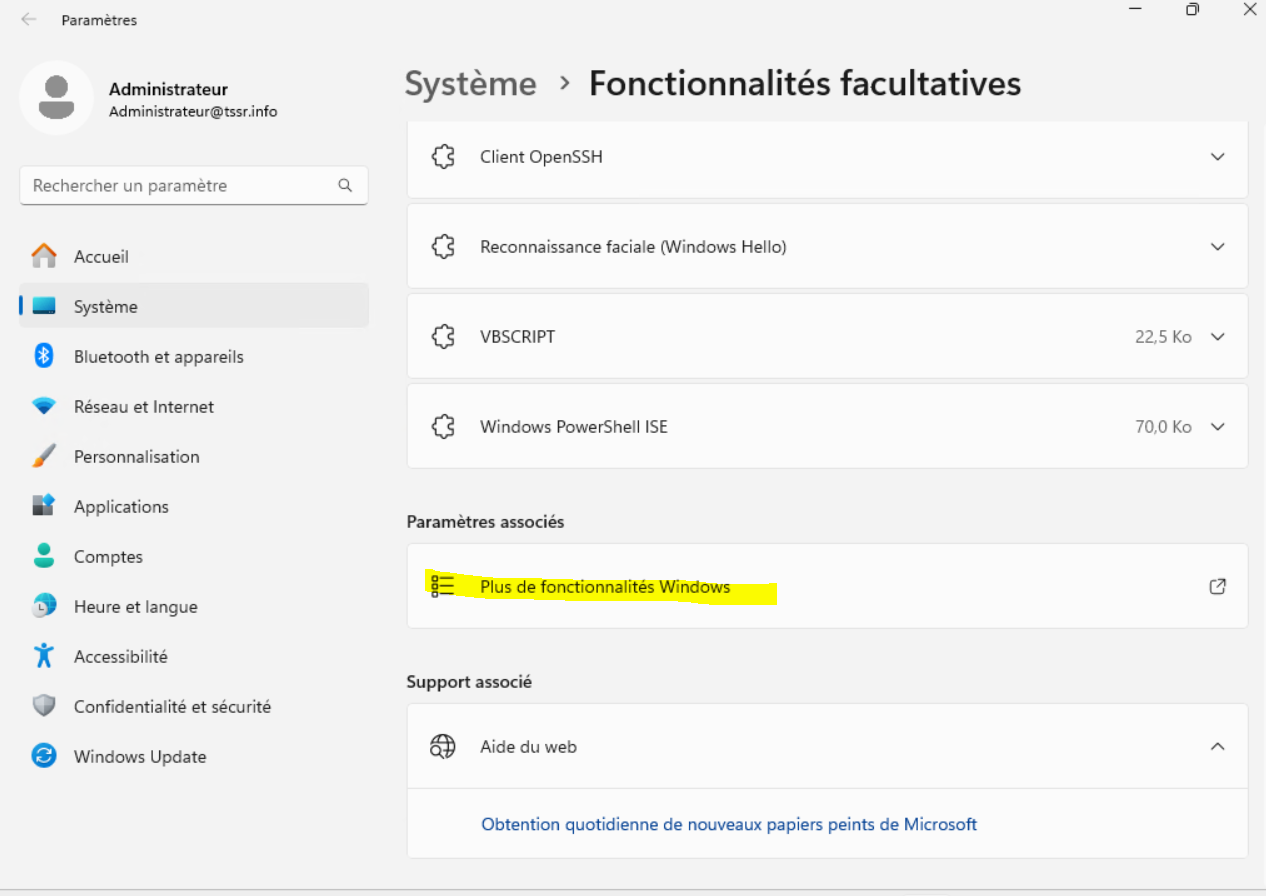
Task: Expand the Windows PowerShell ISE entry
Action: point(1217,427)
